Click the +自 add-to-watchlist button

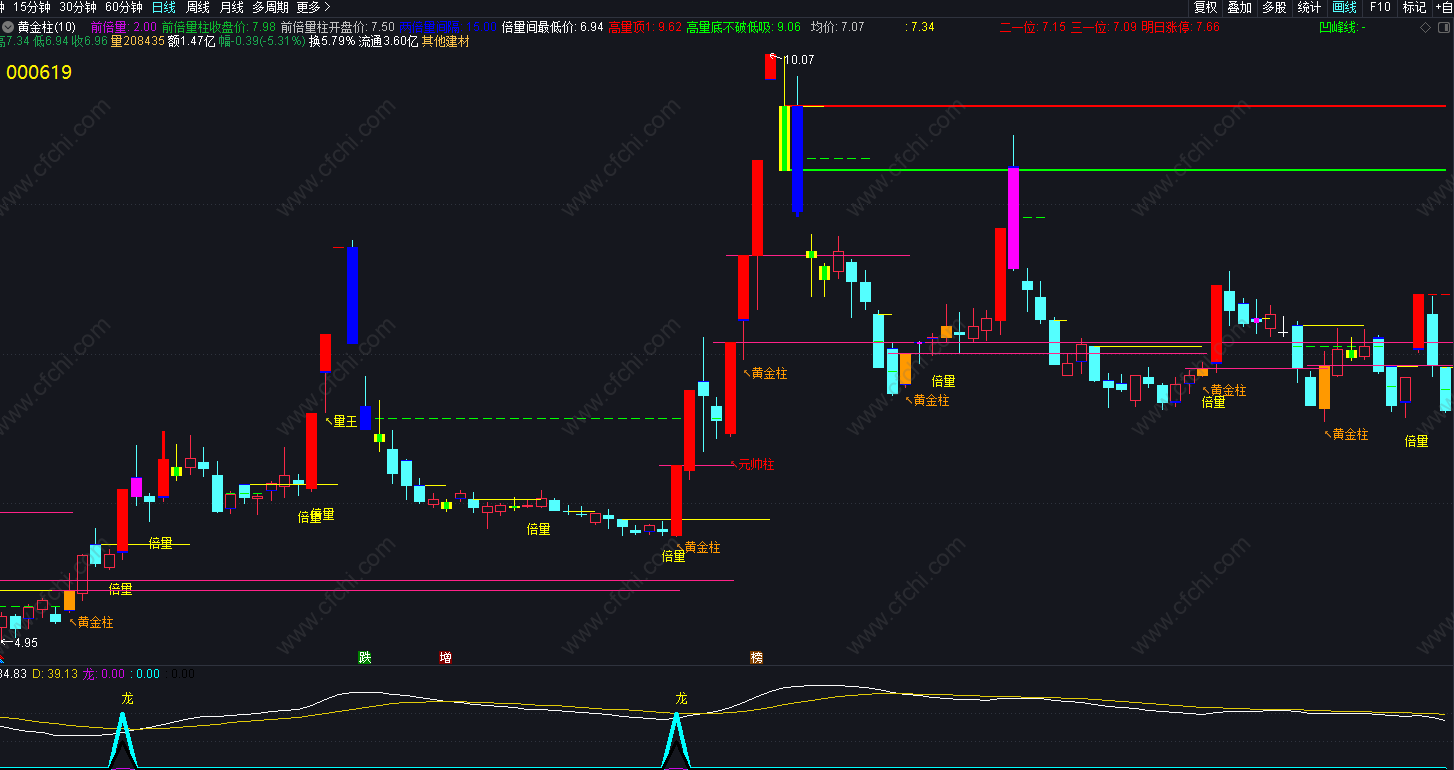point(1443,7)
